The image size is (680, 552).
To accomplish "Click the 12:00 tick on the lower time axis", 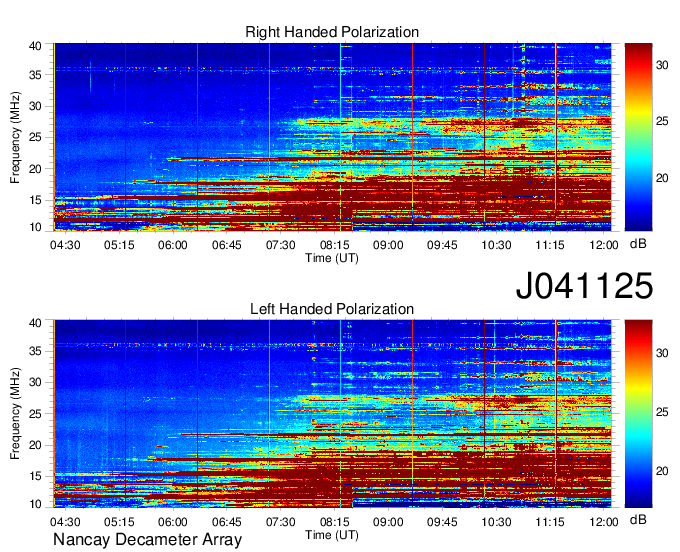I will (x=604, y=522).
